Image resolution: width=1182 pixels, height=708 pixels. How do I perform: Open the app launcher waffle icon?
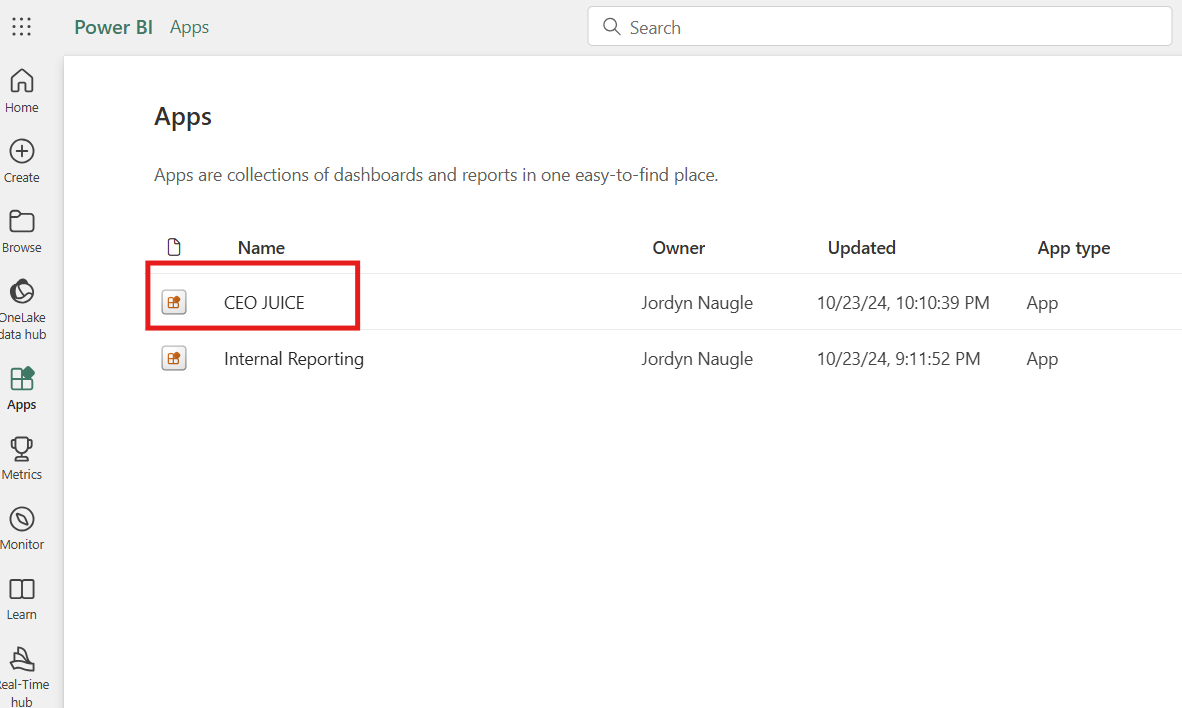[x=22, y=27]
